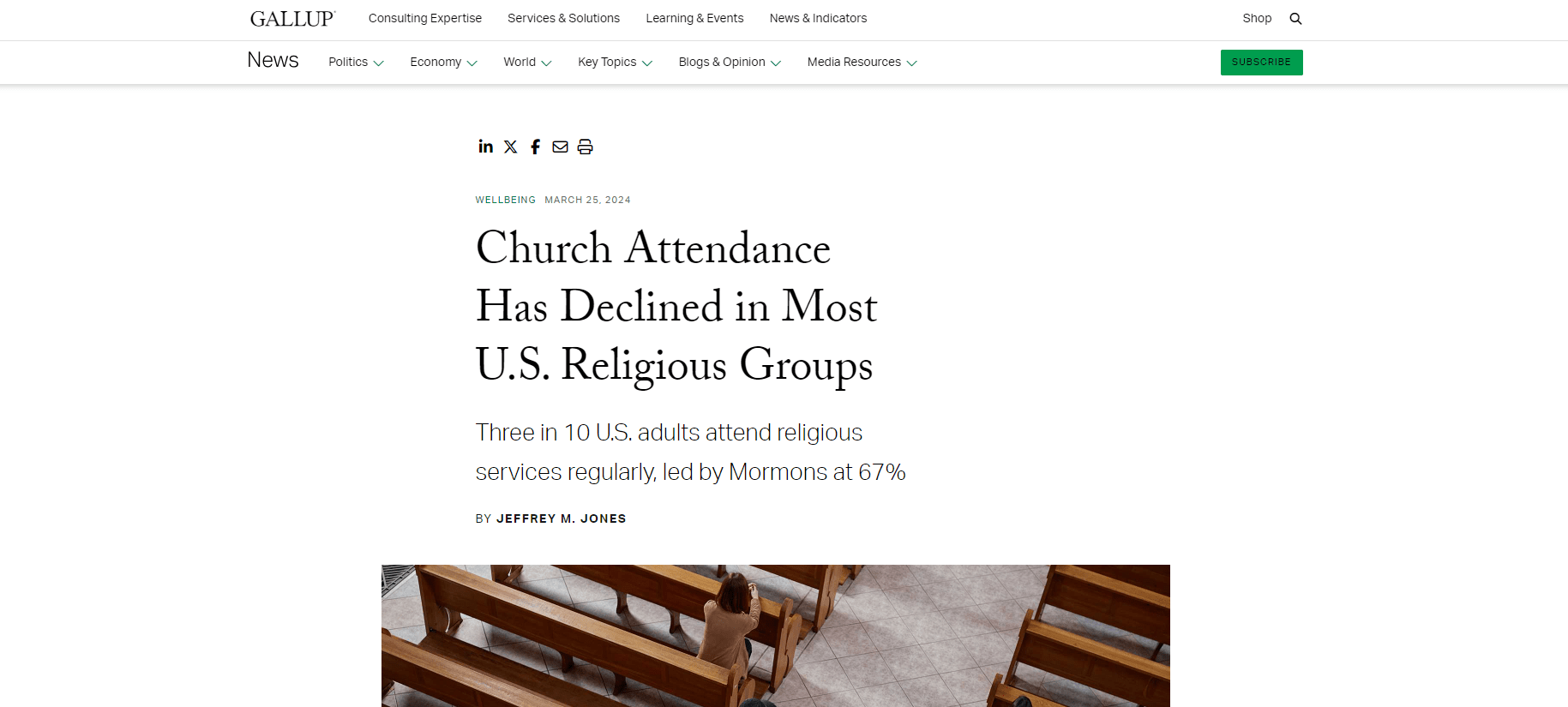Expand Media Resources menu

pyautogui.click(x=862, y=63)
